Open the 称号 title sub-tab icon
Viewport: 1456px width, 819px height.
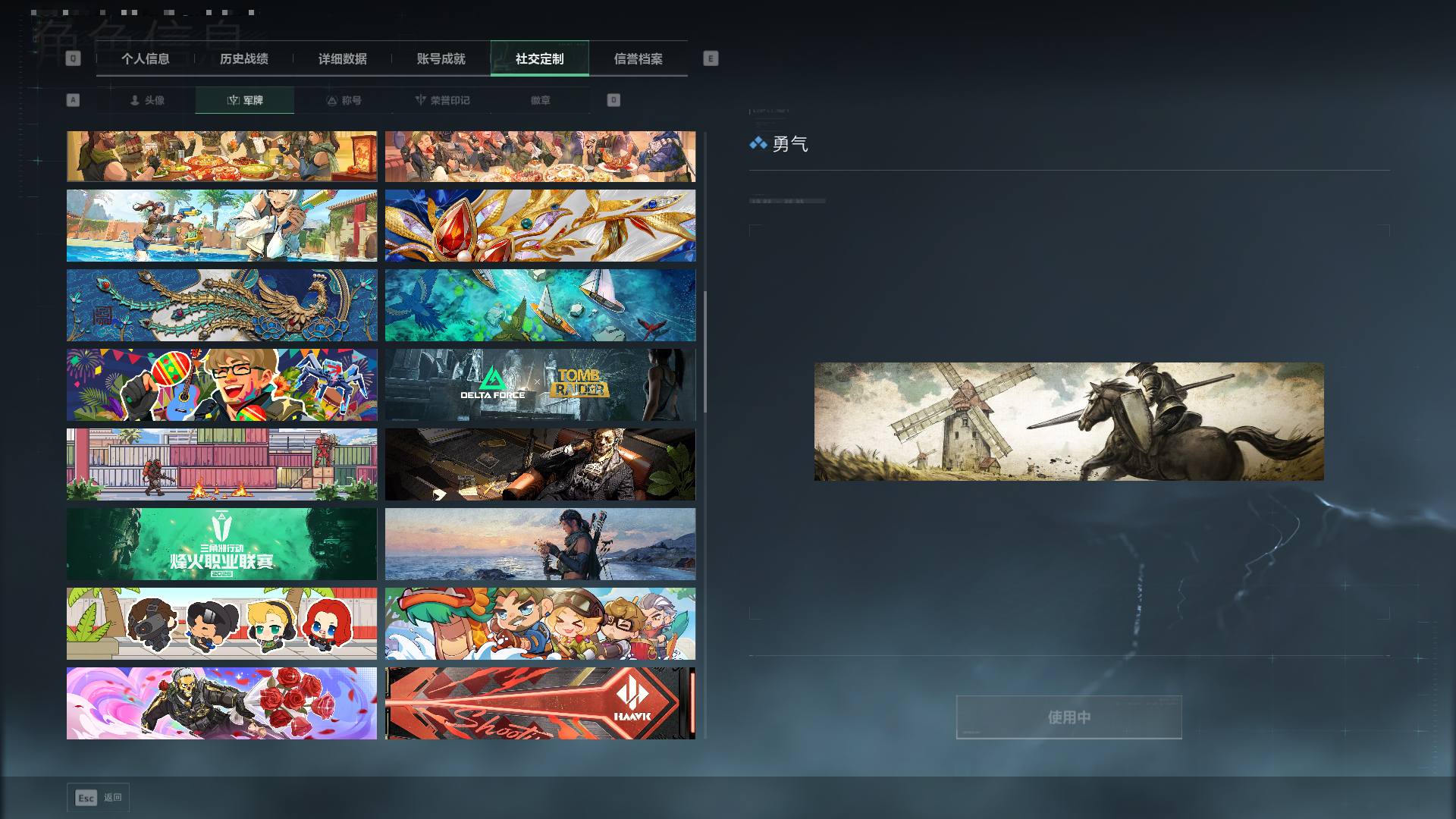(331, 100)
